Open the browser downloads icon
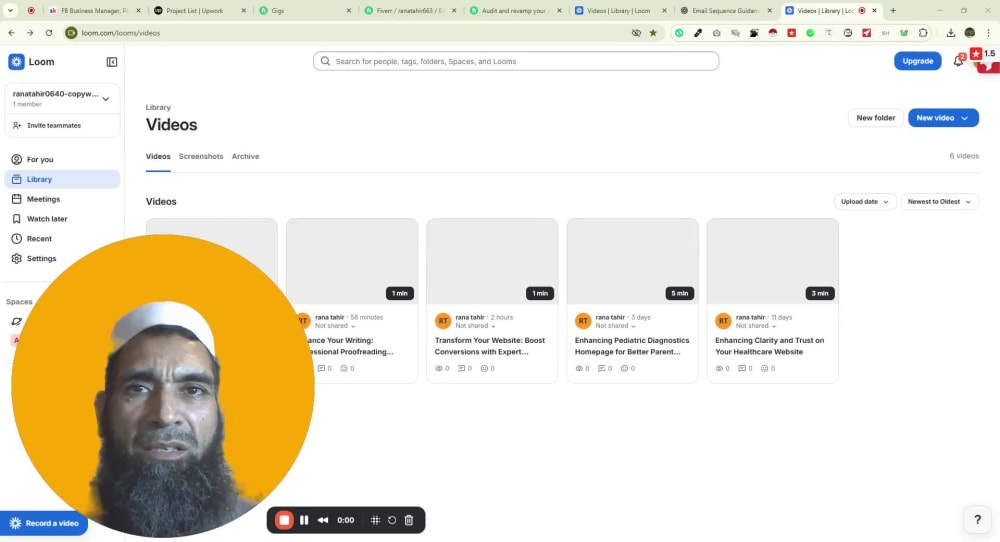1000x542 pixels. [x=950, y=33]
